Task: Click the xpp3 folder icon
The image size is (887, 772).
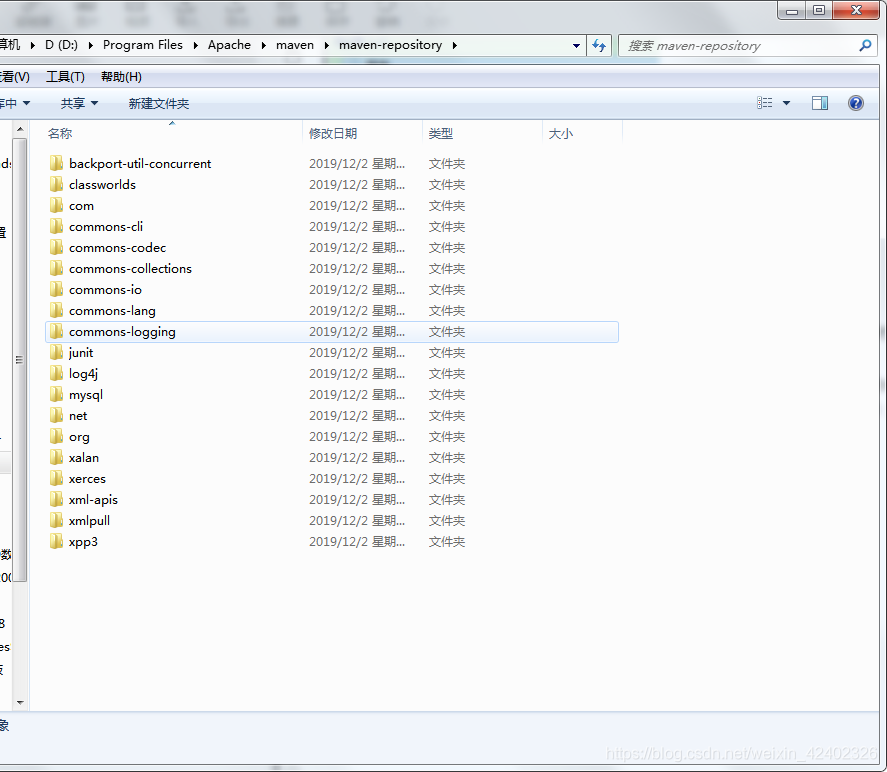Action: (57, 542)
